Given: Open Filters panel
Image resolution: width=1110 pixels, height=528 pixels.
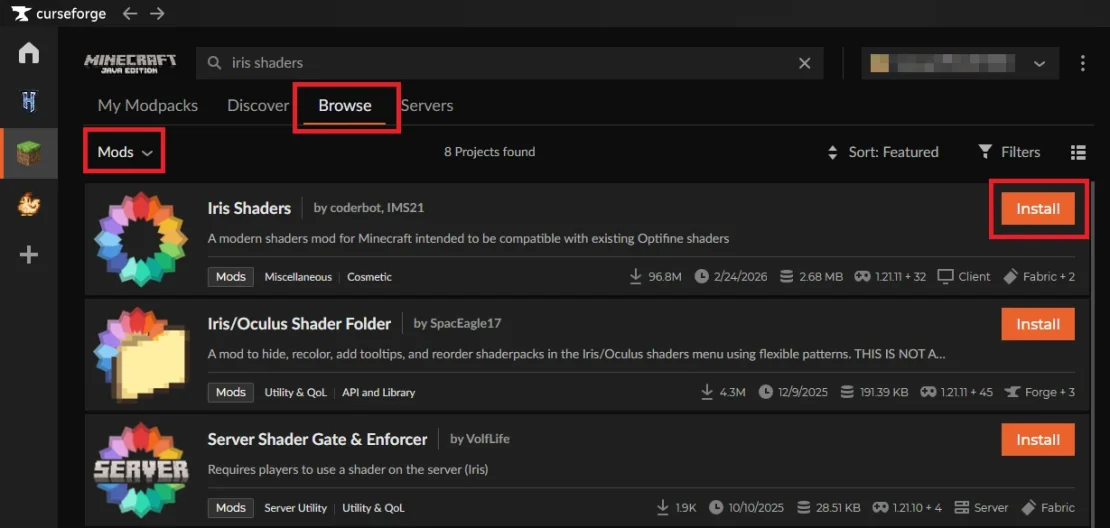Looking at the screenshot, I should [1009, 152].
